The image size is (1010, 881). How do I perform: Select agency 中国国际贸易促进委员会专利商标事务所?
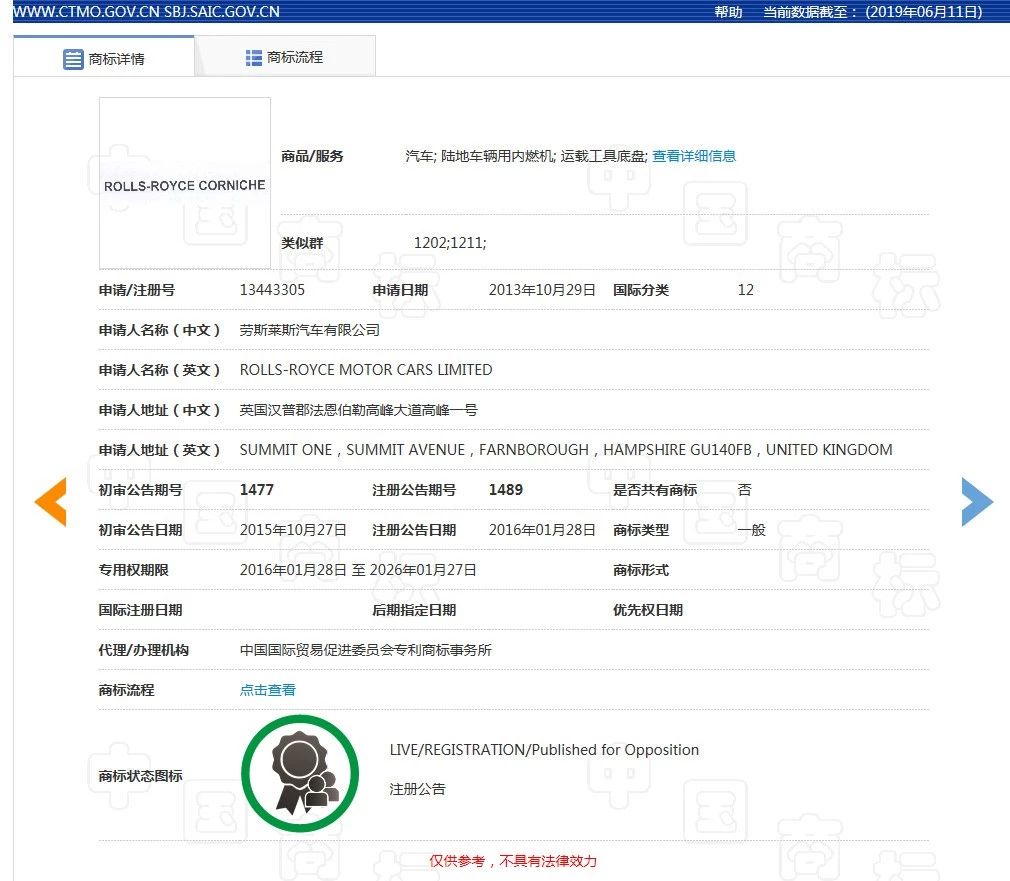click(365, 650)
